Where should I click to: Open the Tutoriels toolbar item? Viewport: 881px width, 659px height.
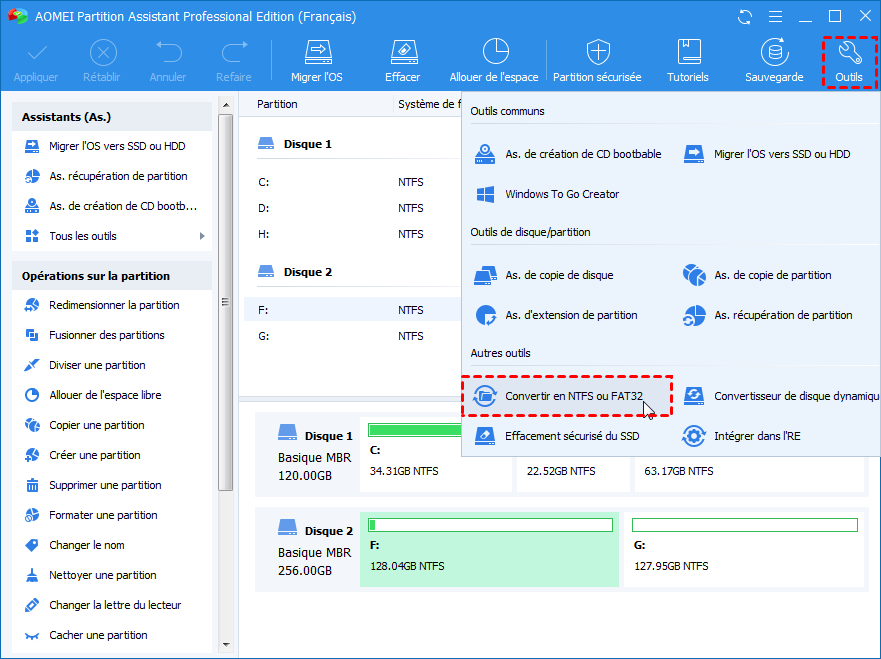tap(688, 61)
